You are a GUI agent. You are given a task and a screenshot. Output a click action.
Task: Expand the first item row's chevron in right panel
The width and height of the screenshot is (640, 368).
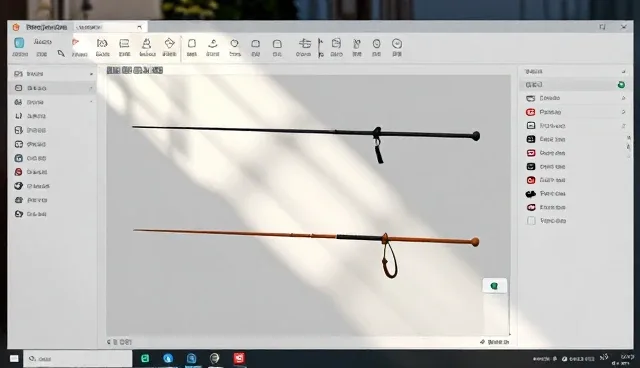pos(623,98)
